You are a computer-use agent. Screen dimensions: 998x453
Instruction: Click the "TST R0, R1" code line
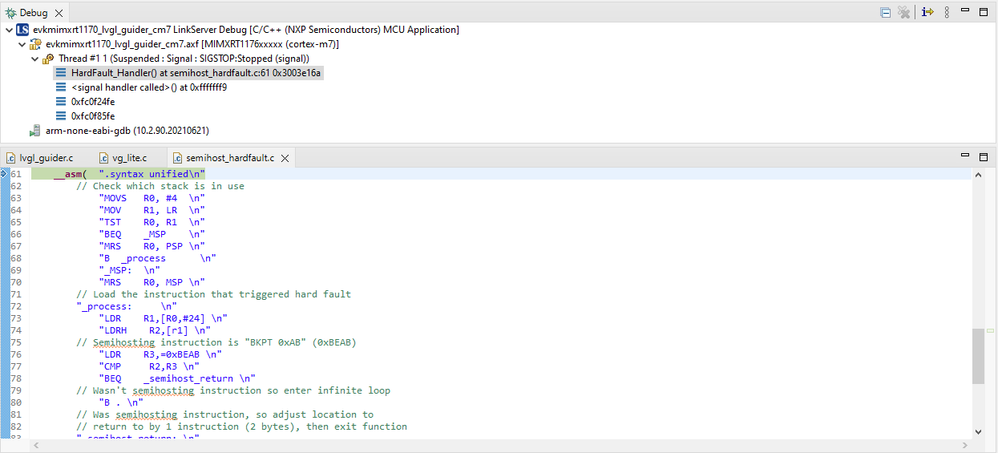152,222
